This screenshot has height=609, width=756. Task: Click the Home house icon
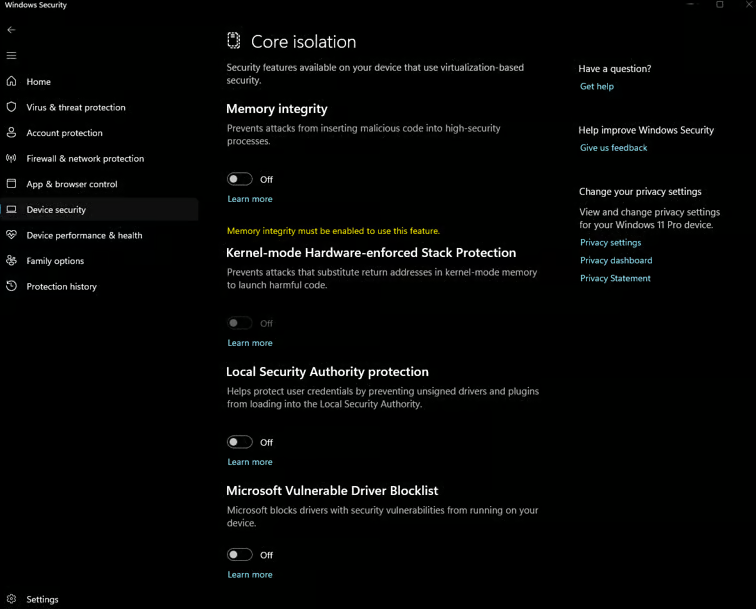12,81
